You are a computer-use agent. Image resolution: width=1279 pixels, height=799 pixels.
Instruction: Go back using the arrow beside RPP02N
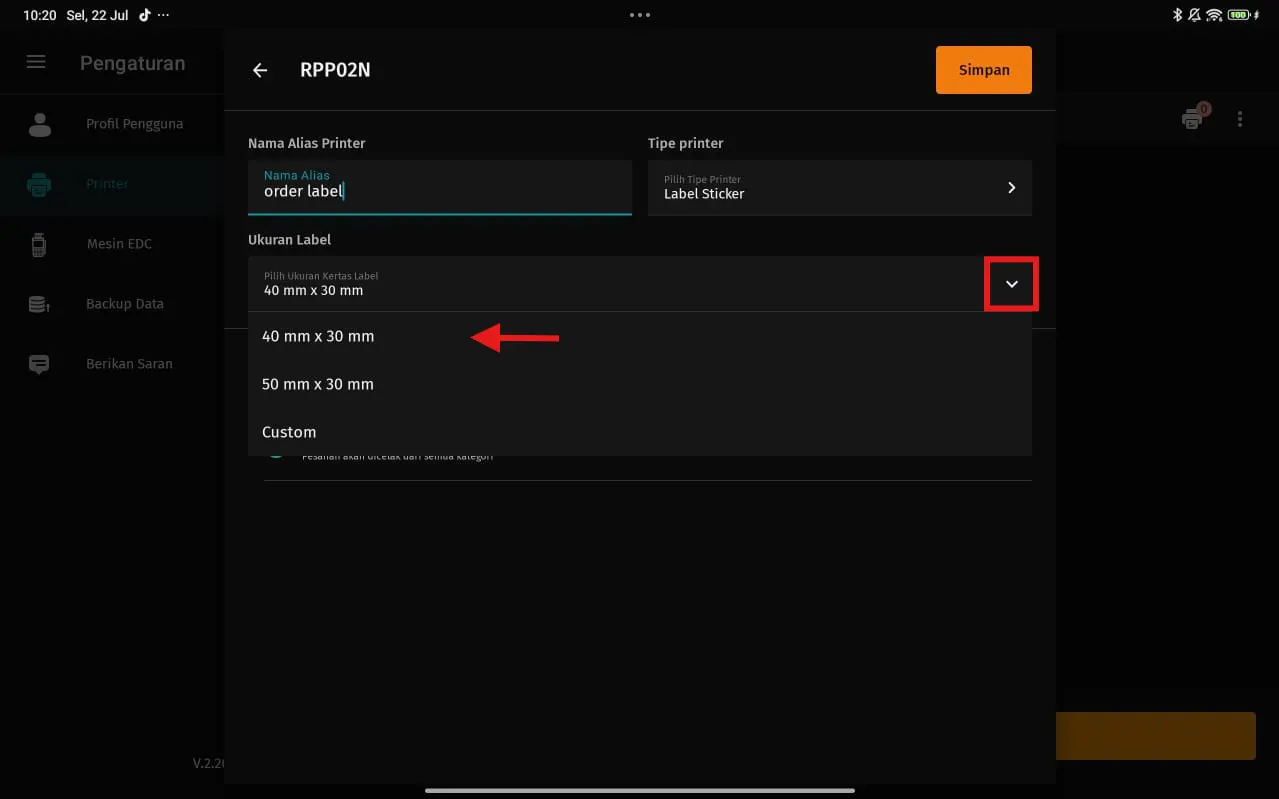pos(260,70)
